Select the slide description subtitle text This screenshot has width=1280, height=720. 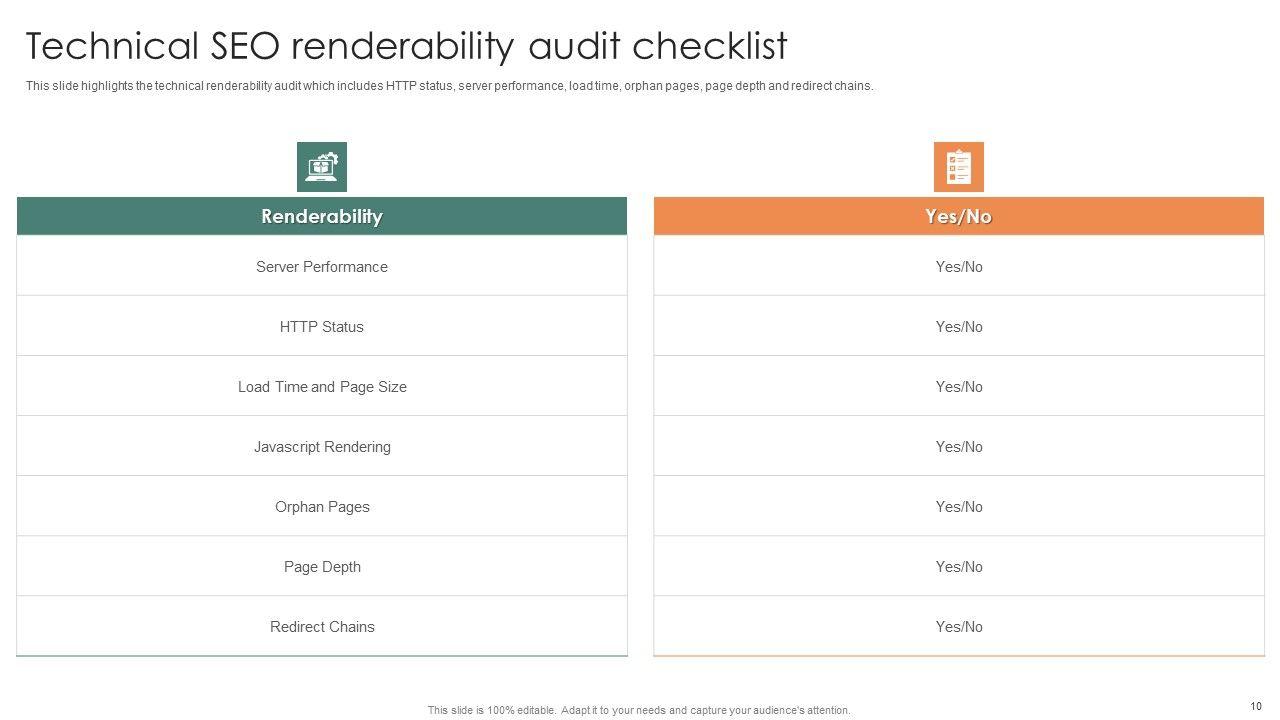[x=449, y=86]
